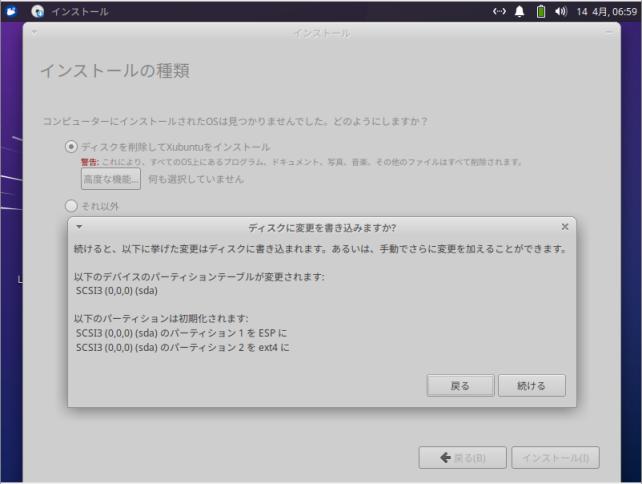Screen dimensions: 642x484
Task: Click 以下のデバイスのパーティションテーブルが変更されます: line
Action: pyautogui.click(x=199, y=277)
